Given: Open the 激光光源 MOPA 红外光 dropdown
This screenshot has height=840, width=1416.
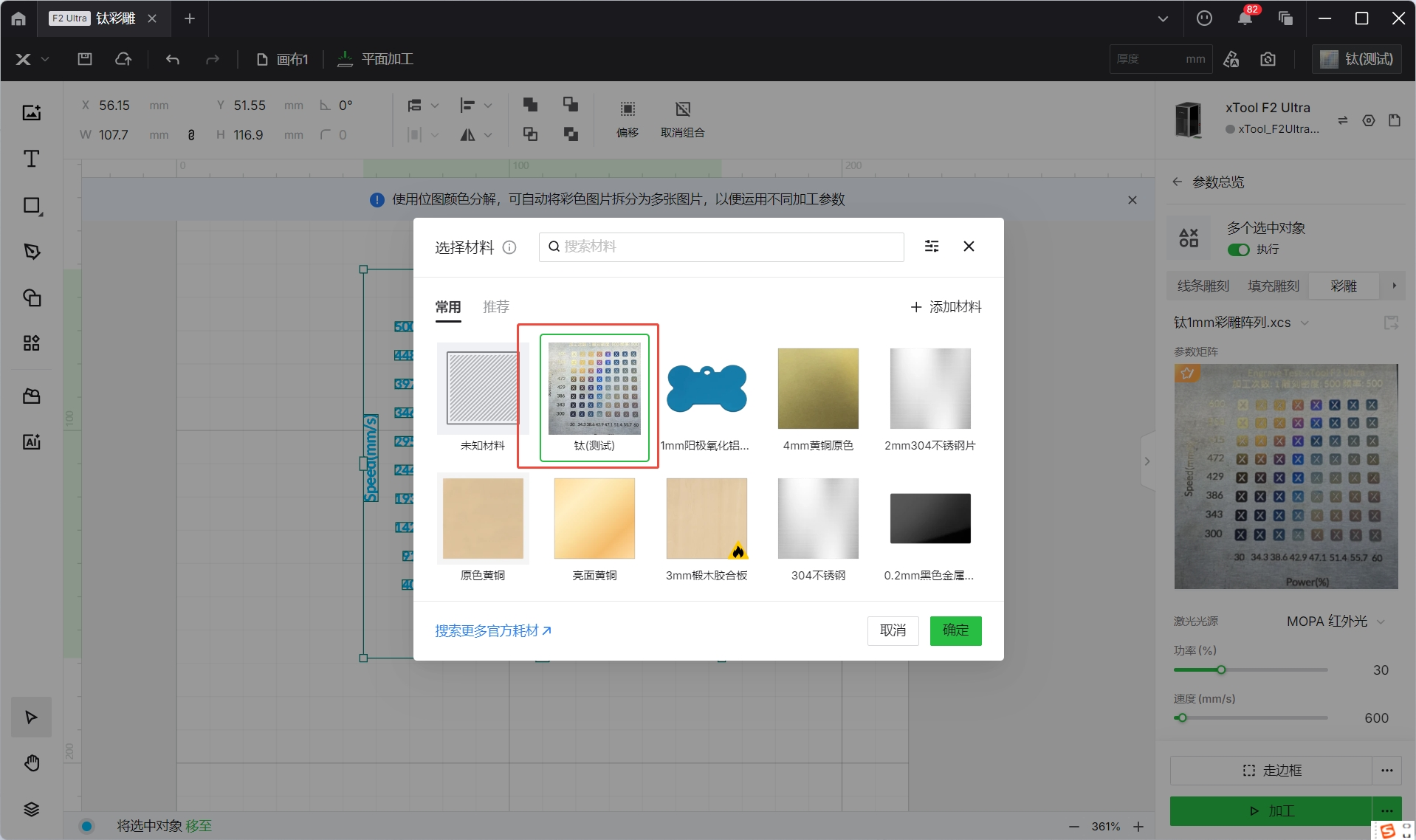Looking at the screenshot, I should (1336, 622).
